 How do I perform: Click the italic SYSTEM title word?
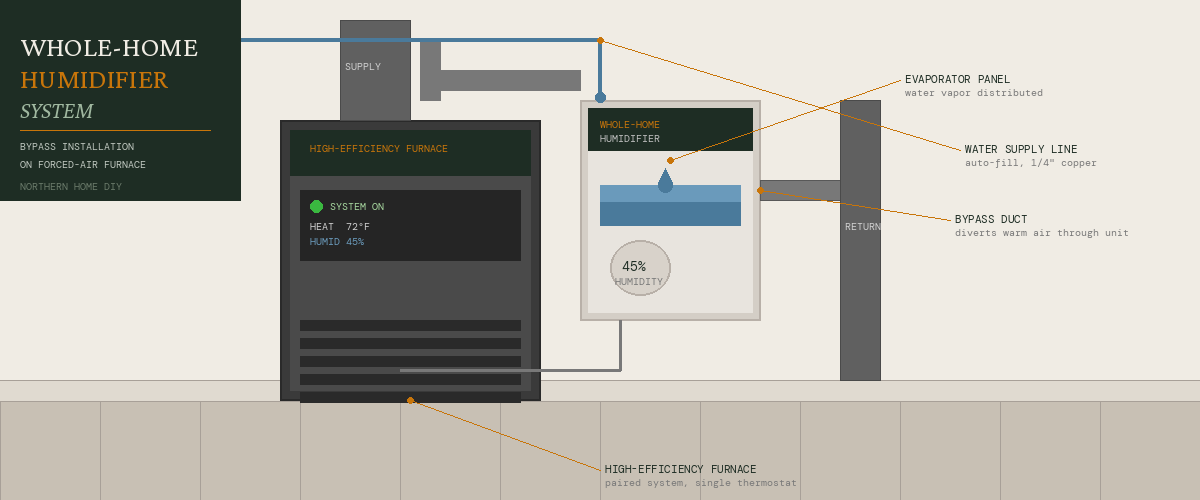[56, 112]
